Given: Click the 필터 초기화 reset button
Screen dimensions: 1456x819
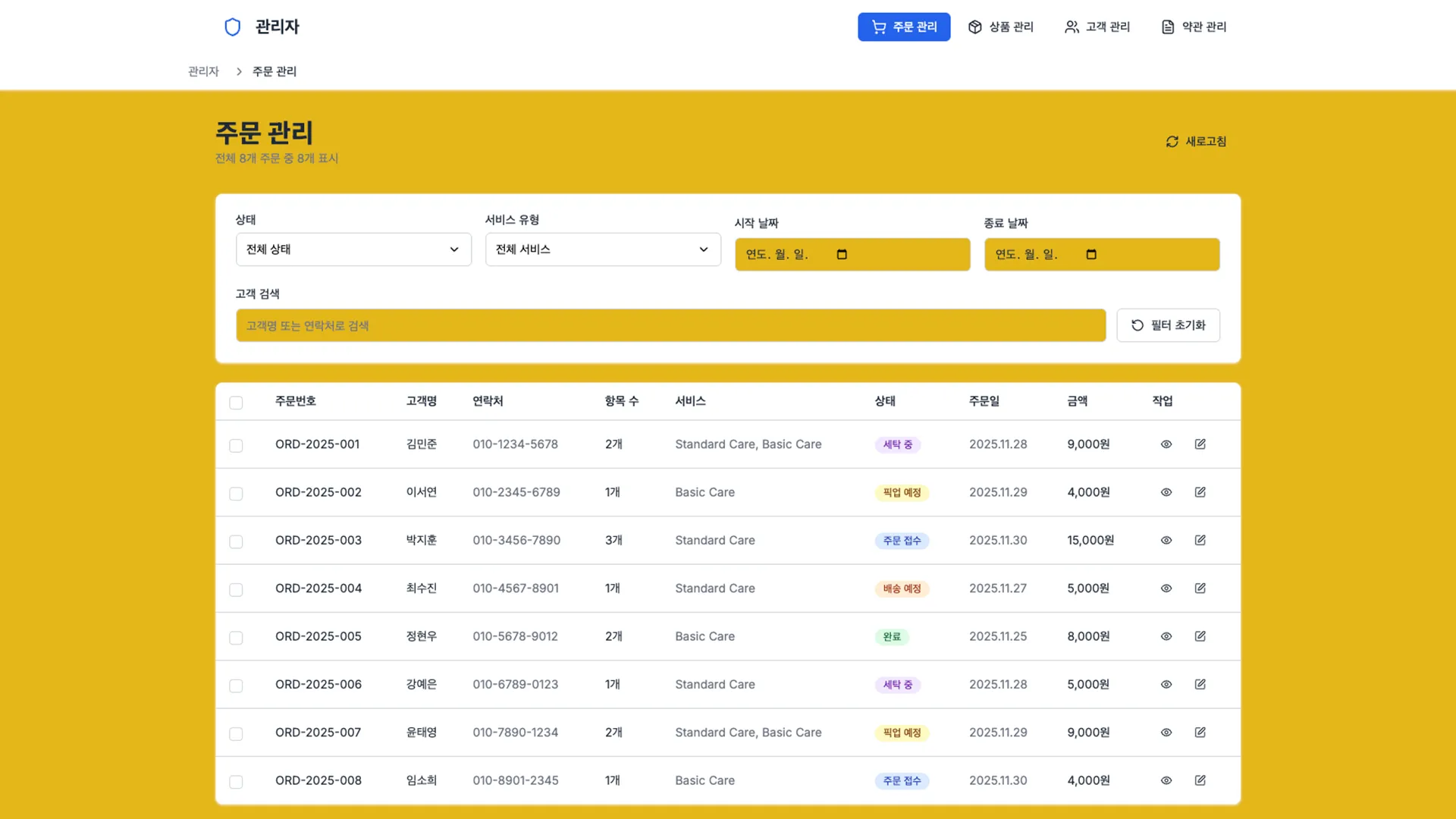Looking at the screenshot, I should click(1168, 325).
